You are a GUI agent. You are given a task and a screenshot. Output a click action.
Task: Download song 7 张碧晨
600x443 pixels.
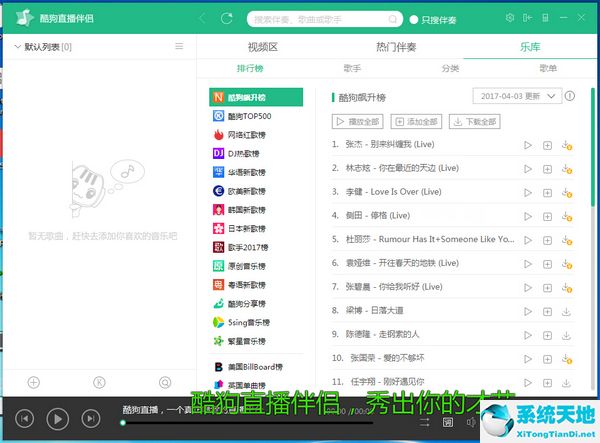coord(567,288)
